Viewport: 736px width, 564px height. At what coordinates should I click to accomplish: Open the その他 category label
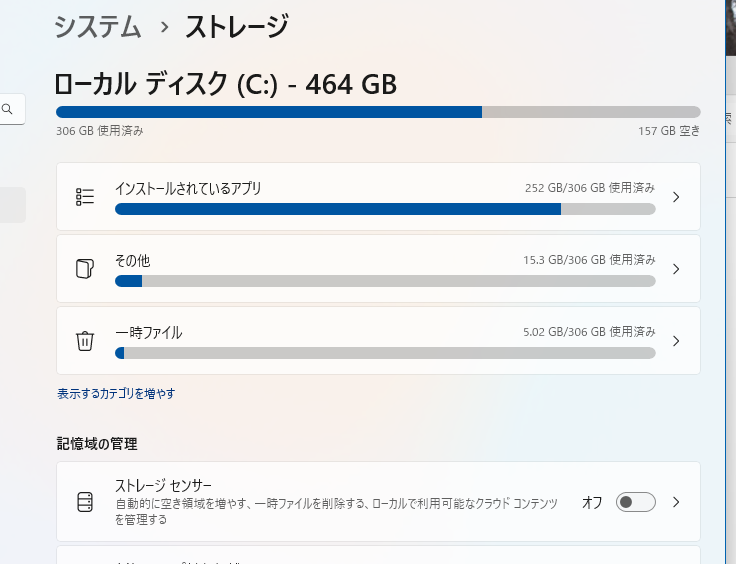pos(132,260)
